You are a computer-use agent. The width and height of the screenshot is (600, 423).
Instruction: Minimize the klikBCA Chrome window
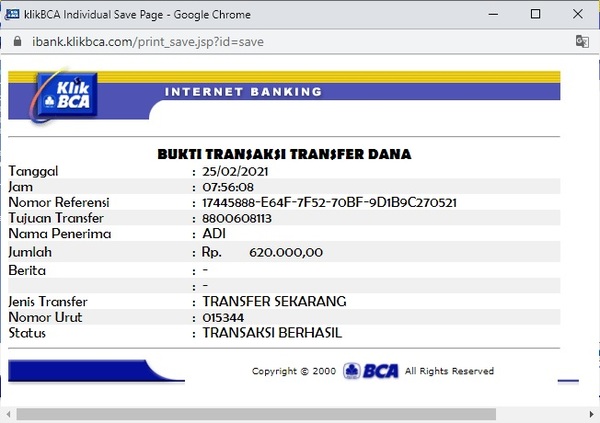[493, 15]
